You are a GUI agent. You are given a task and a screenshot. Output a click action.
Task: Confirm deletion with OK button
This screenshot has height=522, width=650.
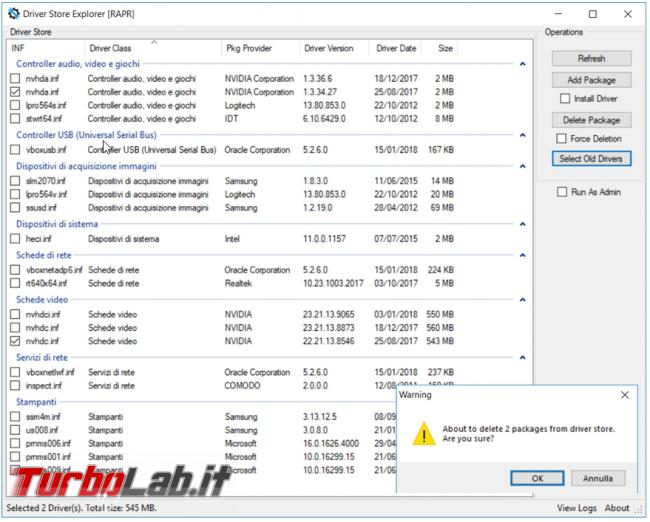537,478
